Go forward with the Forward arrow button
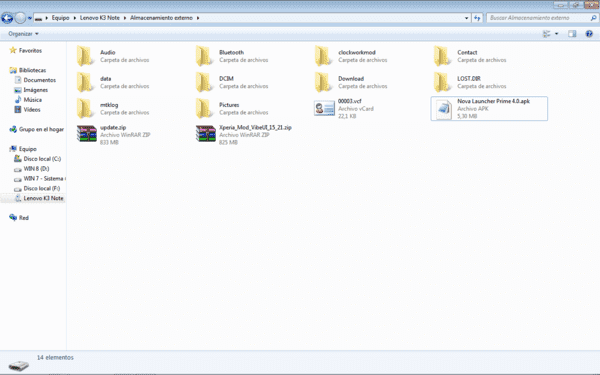 point(20,18)
